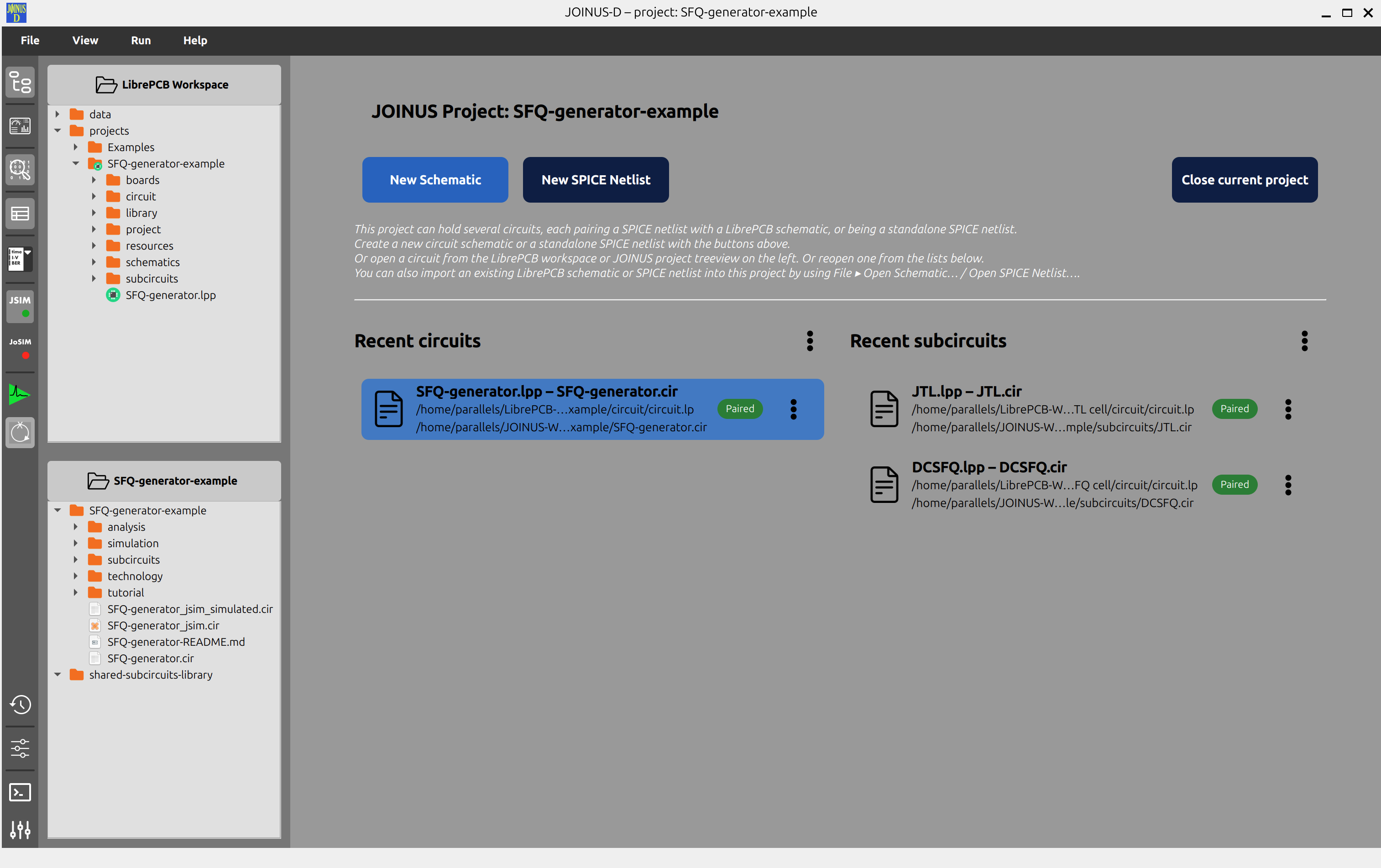1381x868 pixels.
Task: Open Recent subcircuits options menu
Action: 1304,340
